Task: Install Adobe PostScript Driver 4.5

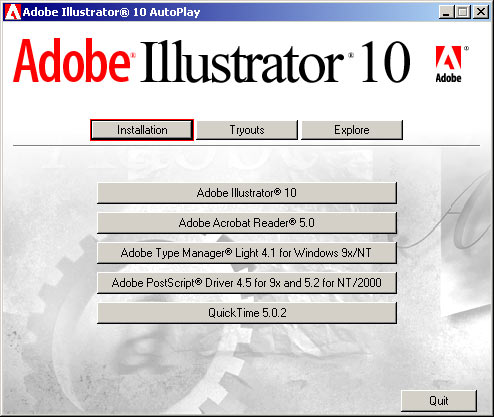Action: pyautogui.click(x=247, y=283)
